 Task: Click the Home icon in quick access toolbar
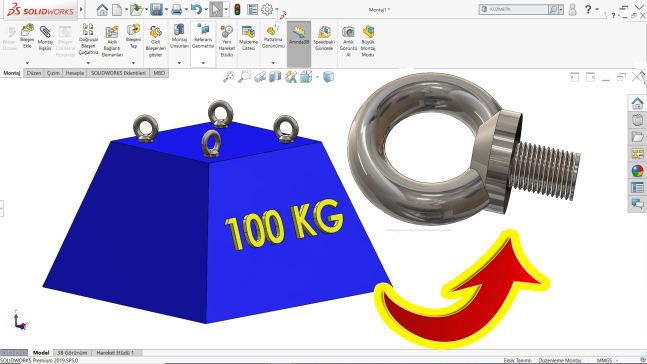(x=102, y=9)
